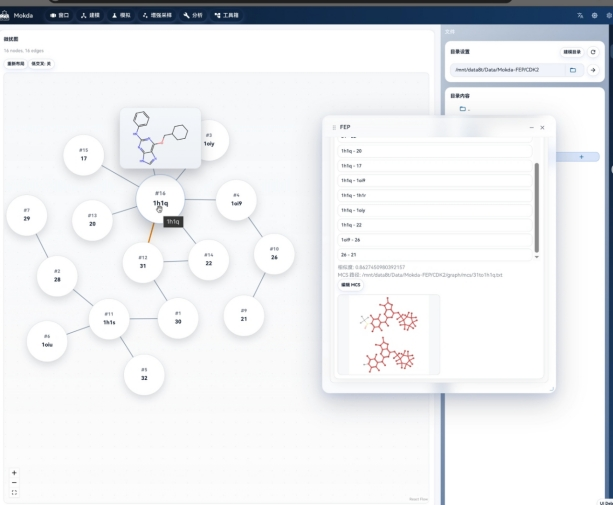The height and width of the screenshot is (505, 613).
Task: Click graph node #10 labeled 26
Action: (274, 254)
